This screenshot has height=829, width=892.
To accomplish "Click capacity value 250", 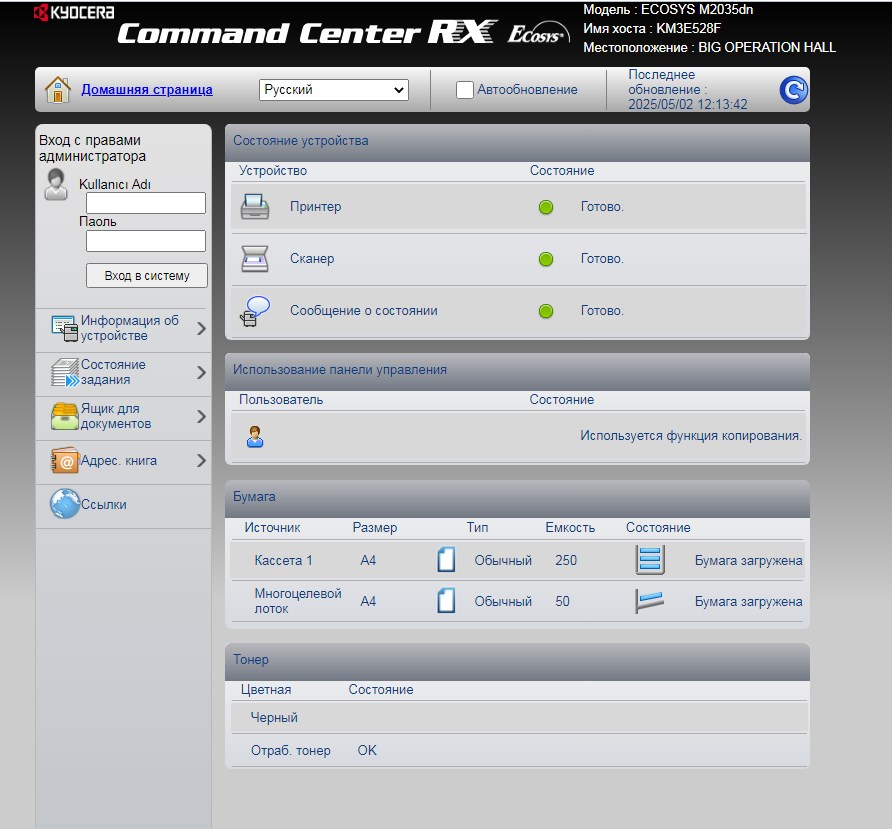I will click(x=566, y=560).
